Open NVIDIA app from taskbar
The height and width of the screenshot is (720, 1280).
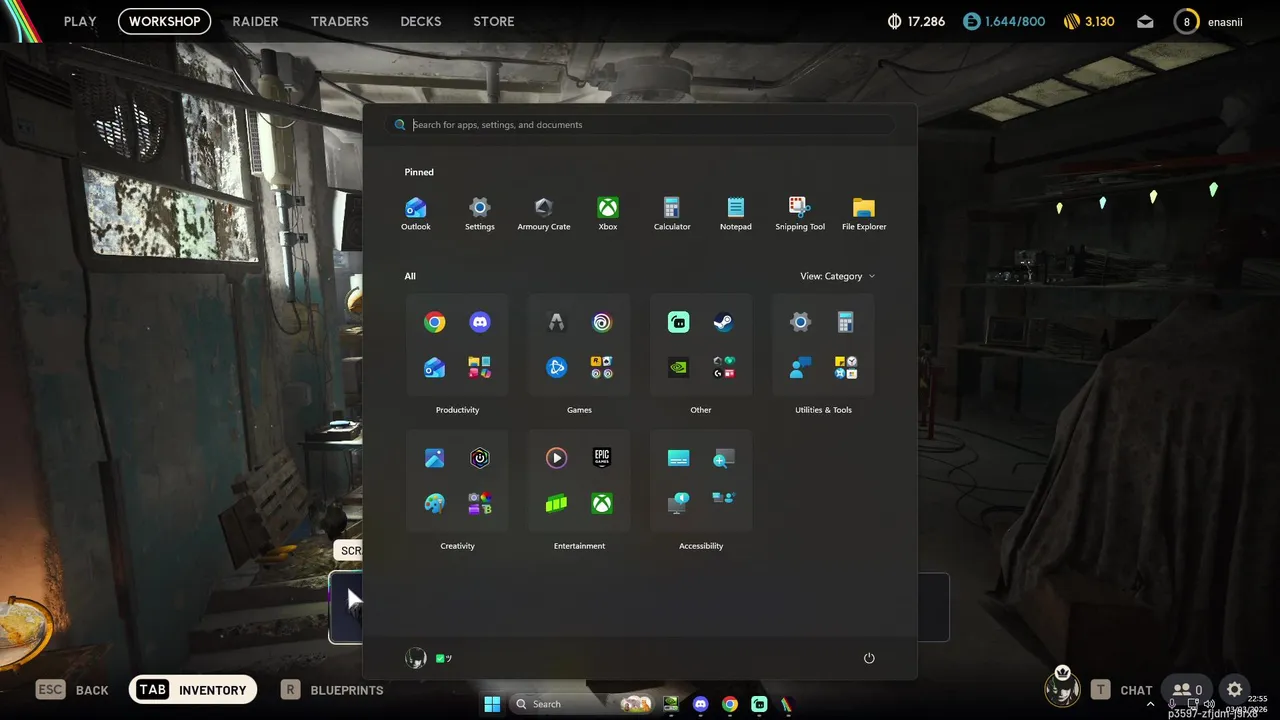671,704
